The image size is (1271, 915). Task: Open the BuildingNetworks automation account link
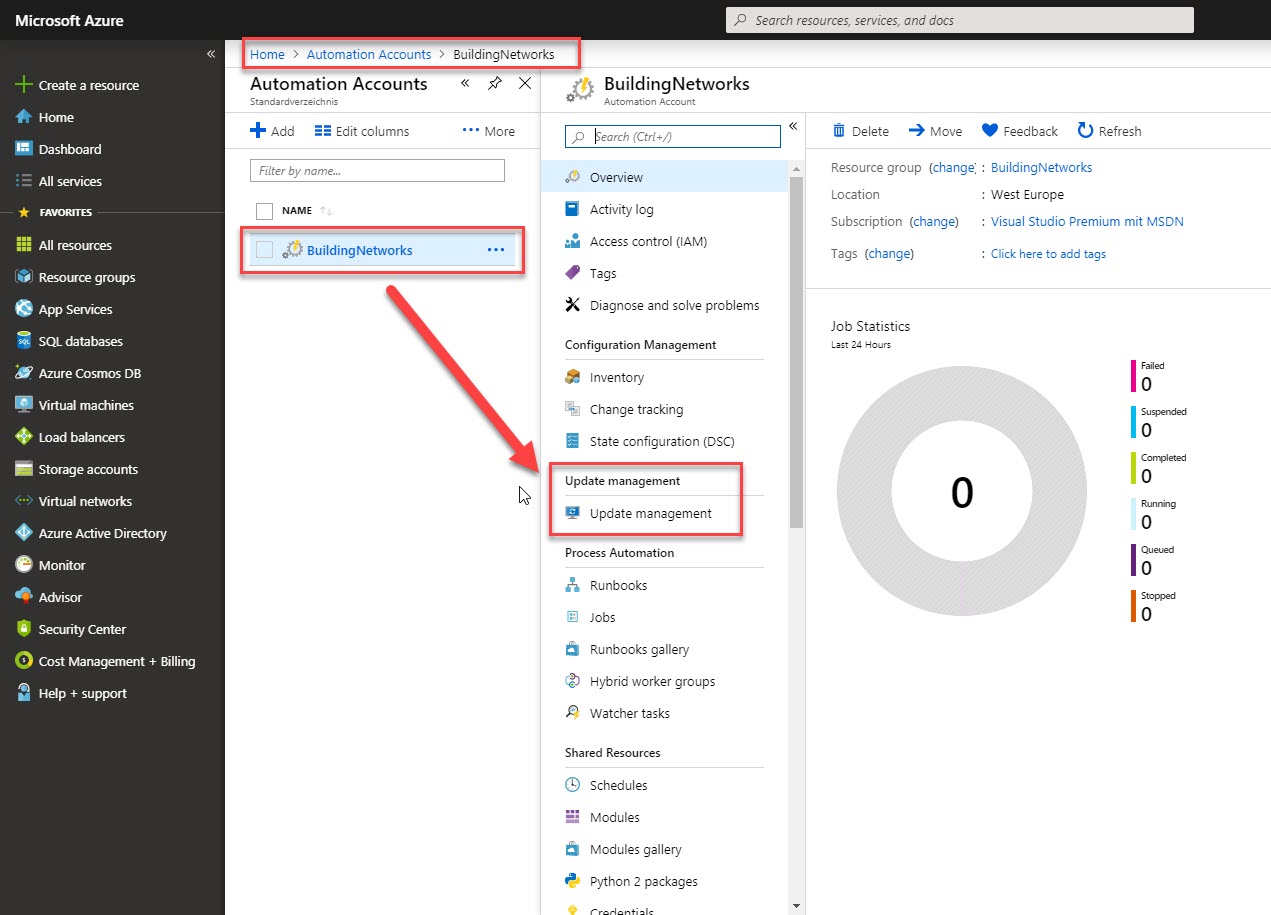359,250
